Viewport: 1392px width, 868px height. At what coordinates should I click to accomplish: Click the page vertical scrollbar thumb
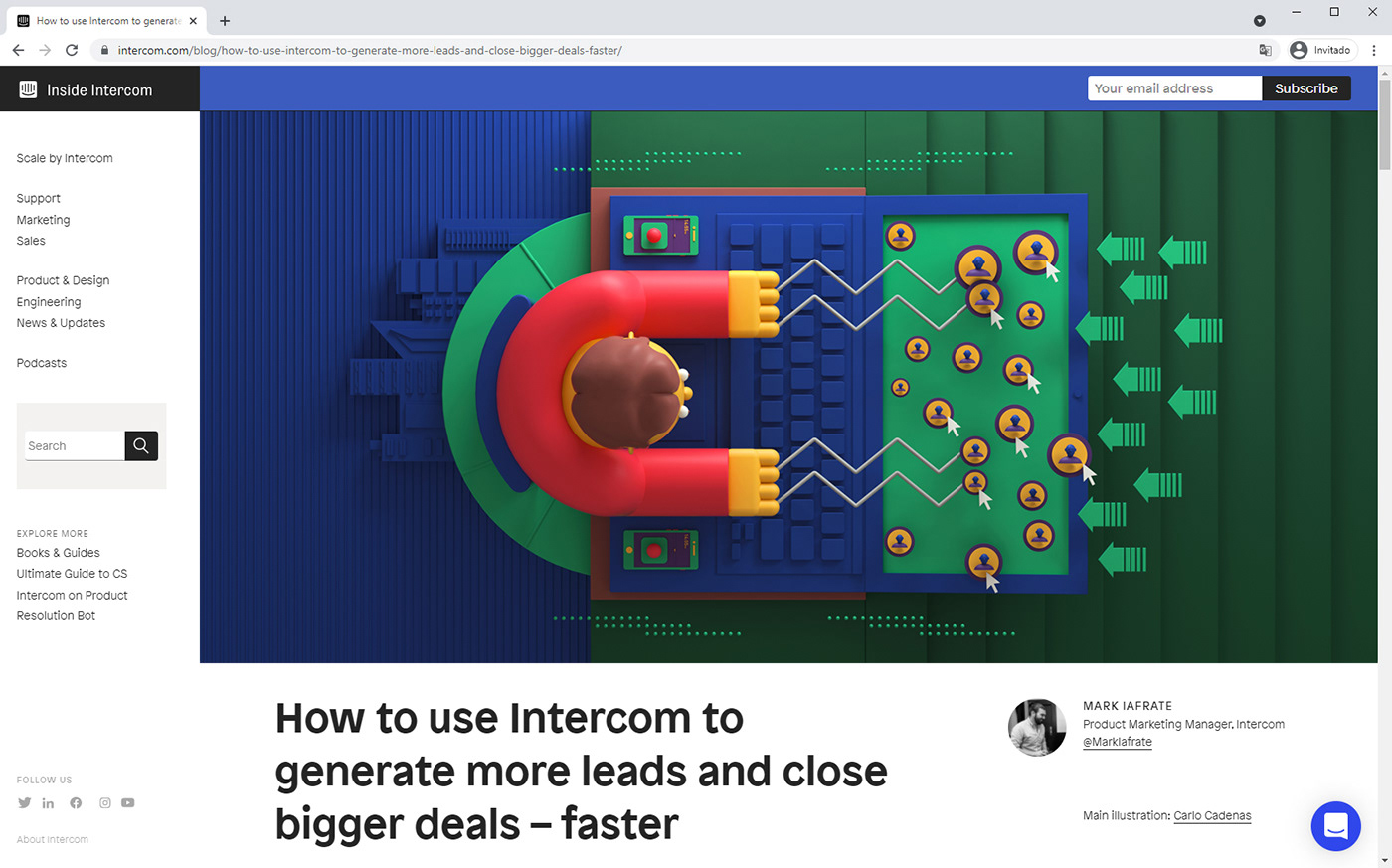click(1384, 127)
